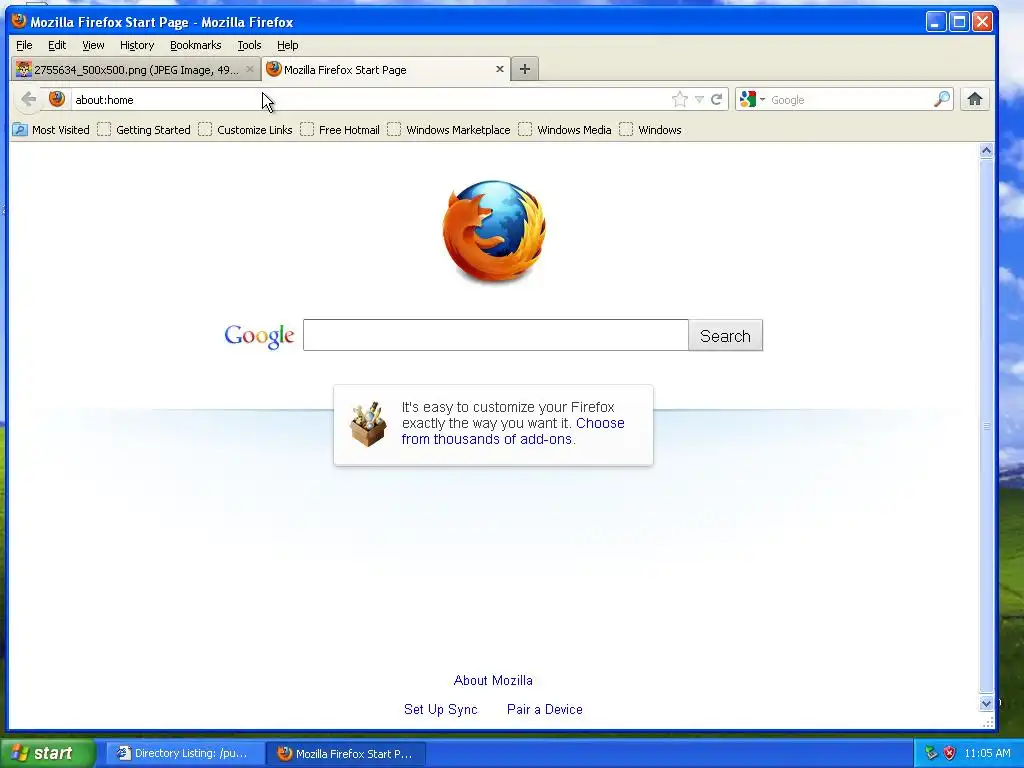1024x768 pixels.
Task: Switch to Directory Listing taskbar window
Action: tap(185, 754)
